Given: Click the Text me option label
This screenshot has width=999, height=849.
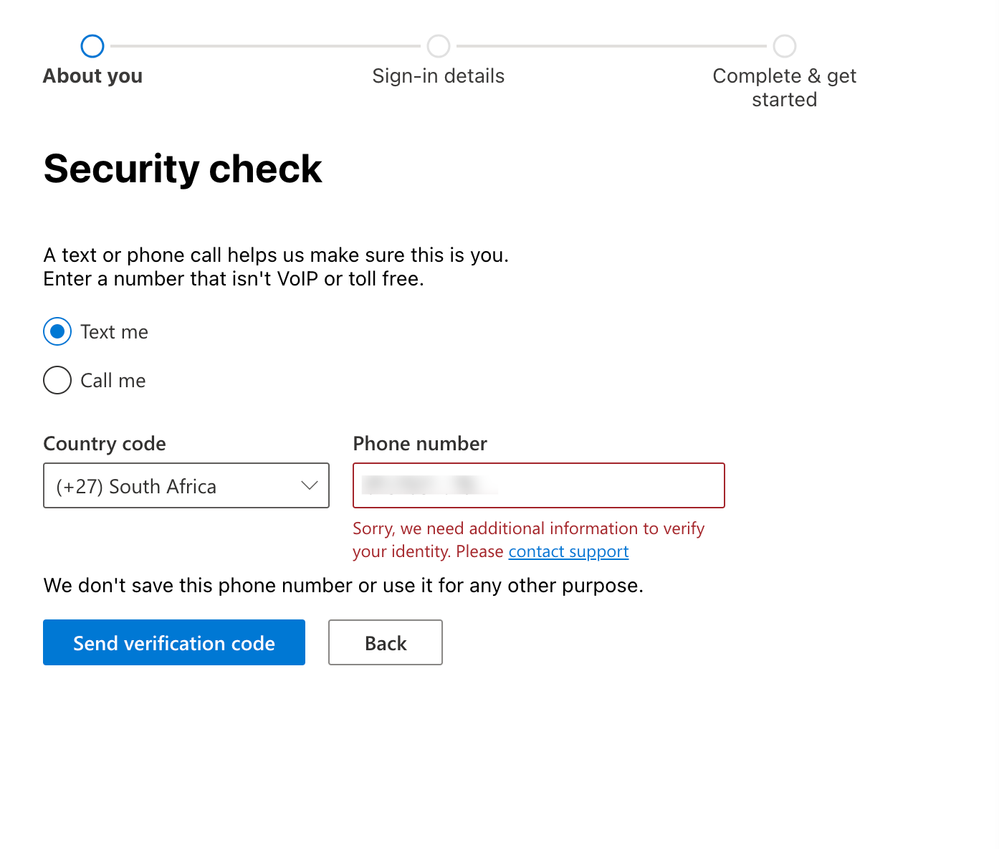Looking at the screenshot, I should click(x=114, y=332).
